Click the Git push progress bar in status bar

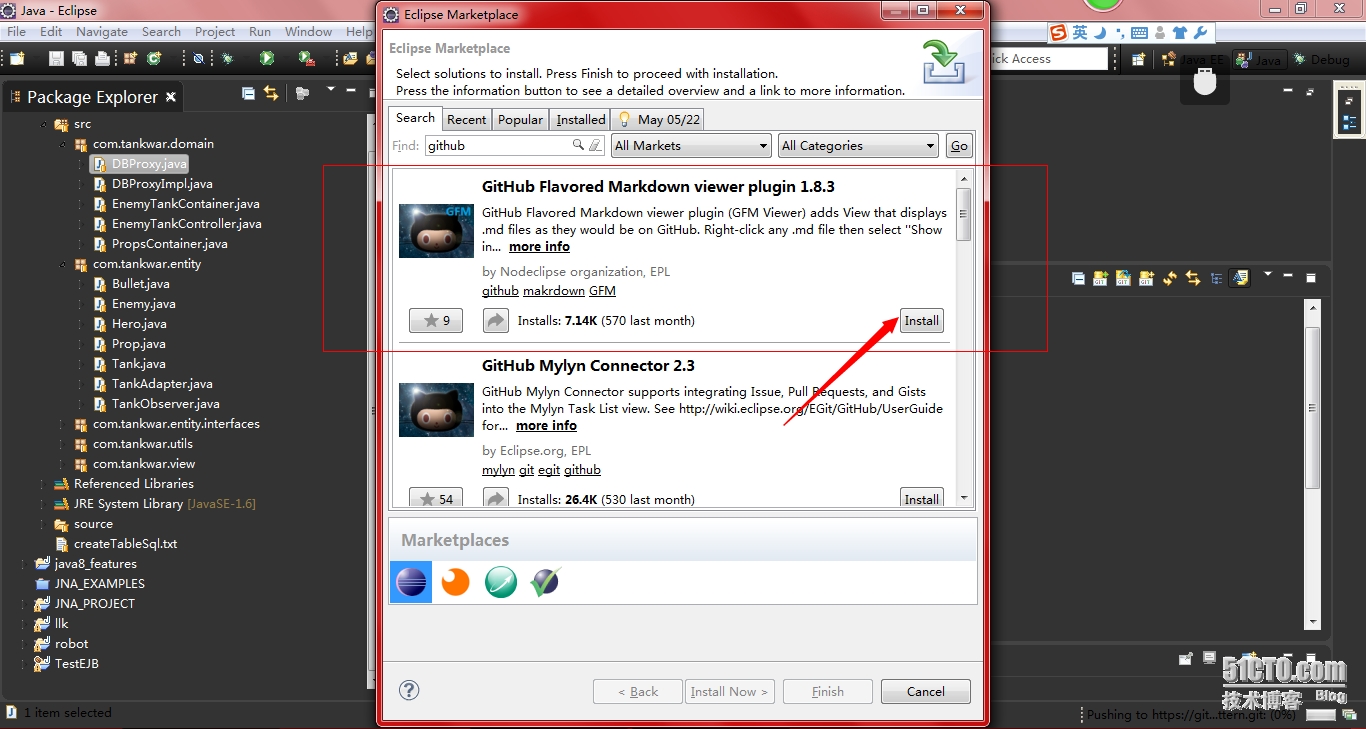click(x=1320, y=714)
